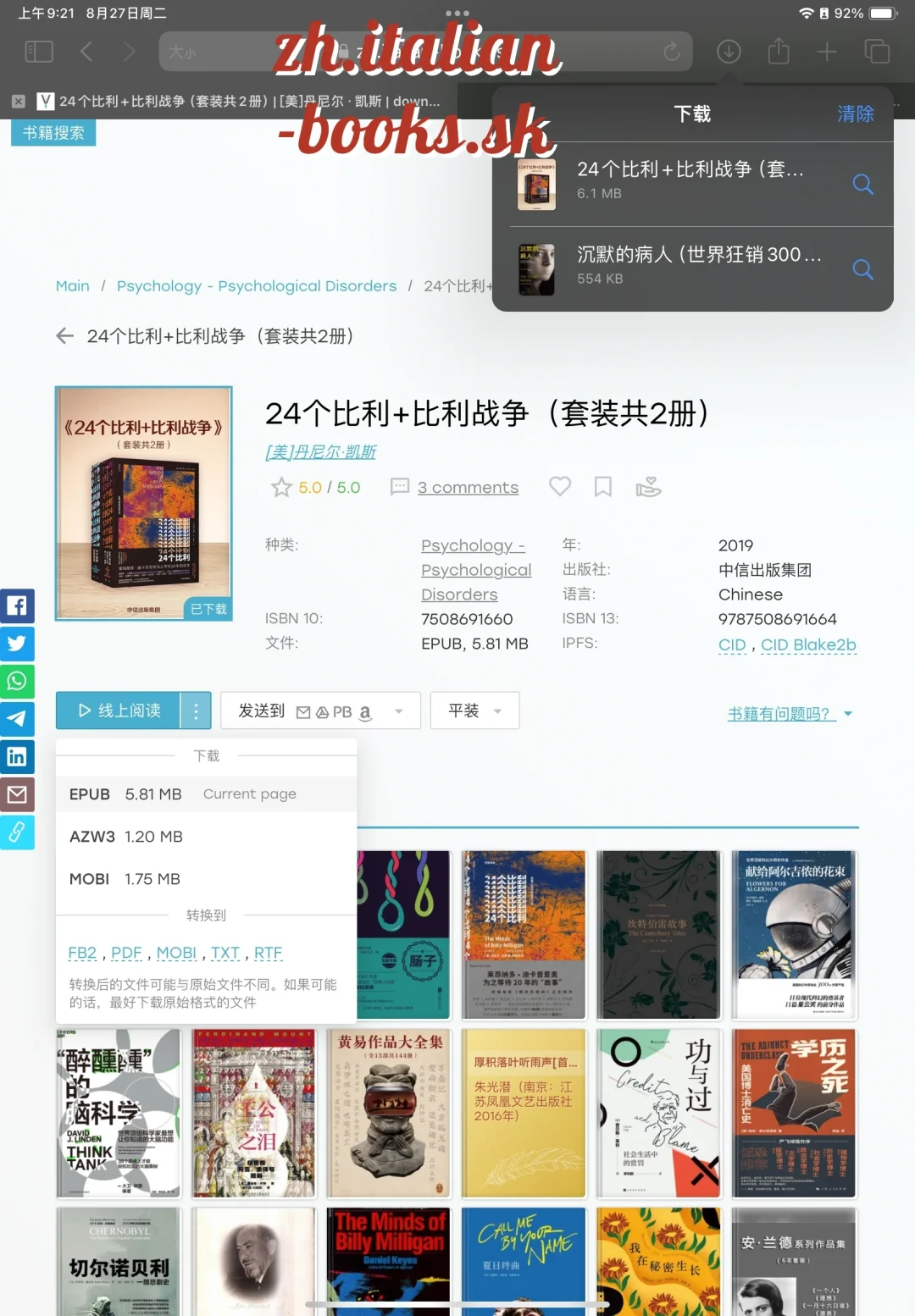Share the page on LinkedIn
The width and height of the screenshot is (915, 1316).
pyautogui.click(x=18, y=756)
